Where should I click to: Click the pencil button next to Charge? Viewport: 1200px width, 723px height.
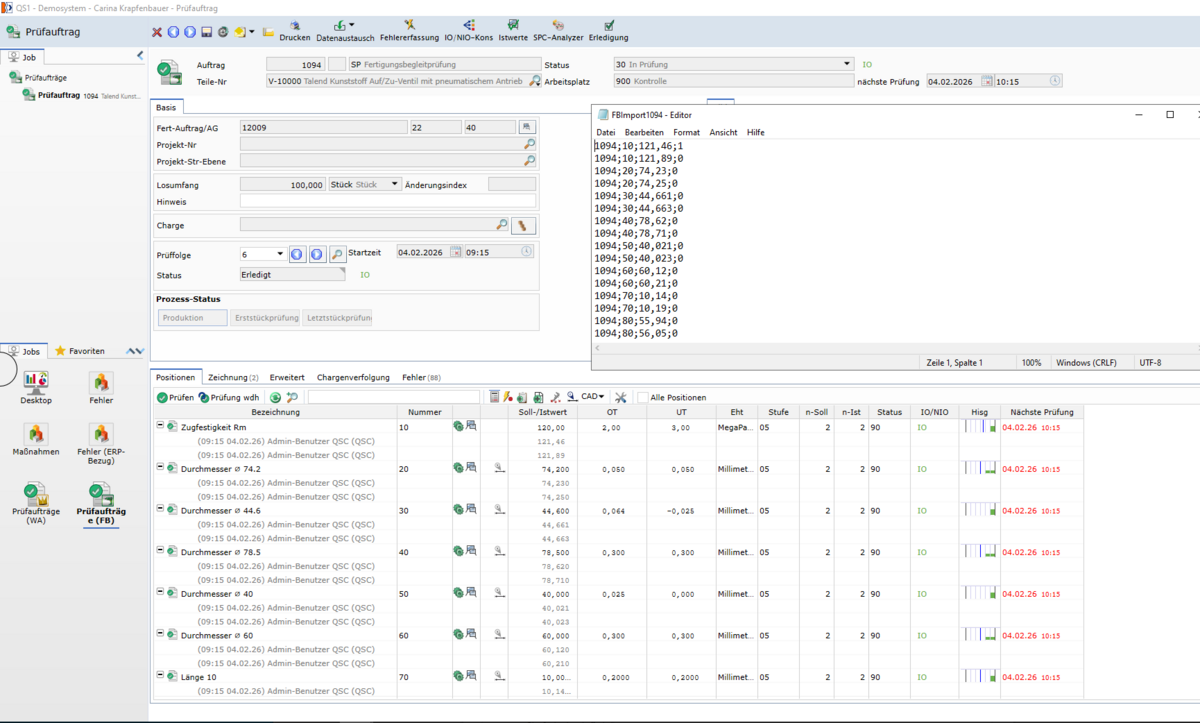[523, 226]
